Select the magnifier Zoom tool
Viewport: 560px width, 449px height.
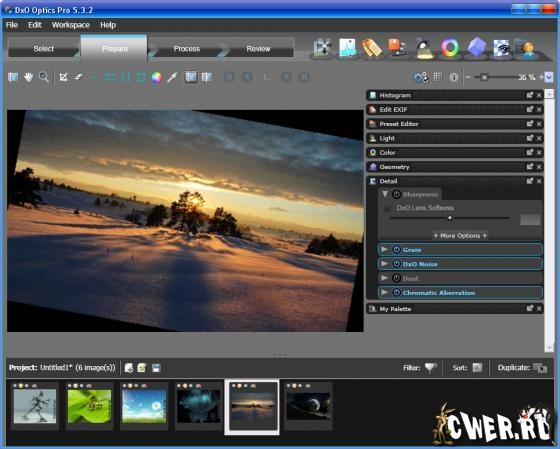(44, 77)
